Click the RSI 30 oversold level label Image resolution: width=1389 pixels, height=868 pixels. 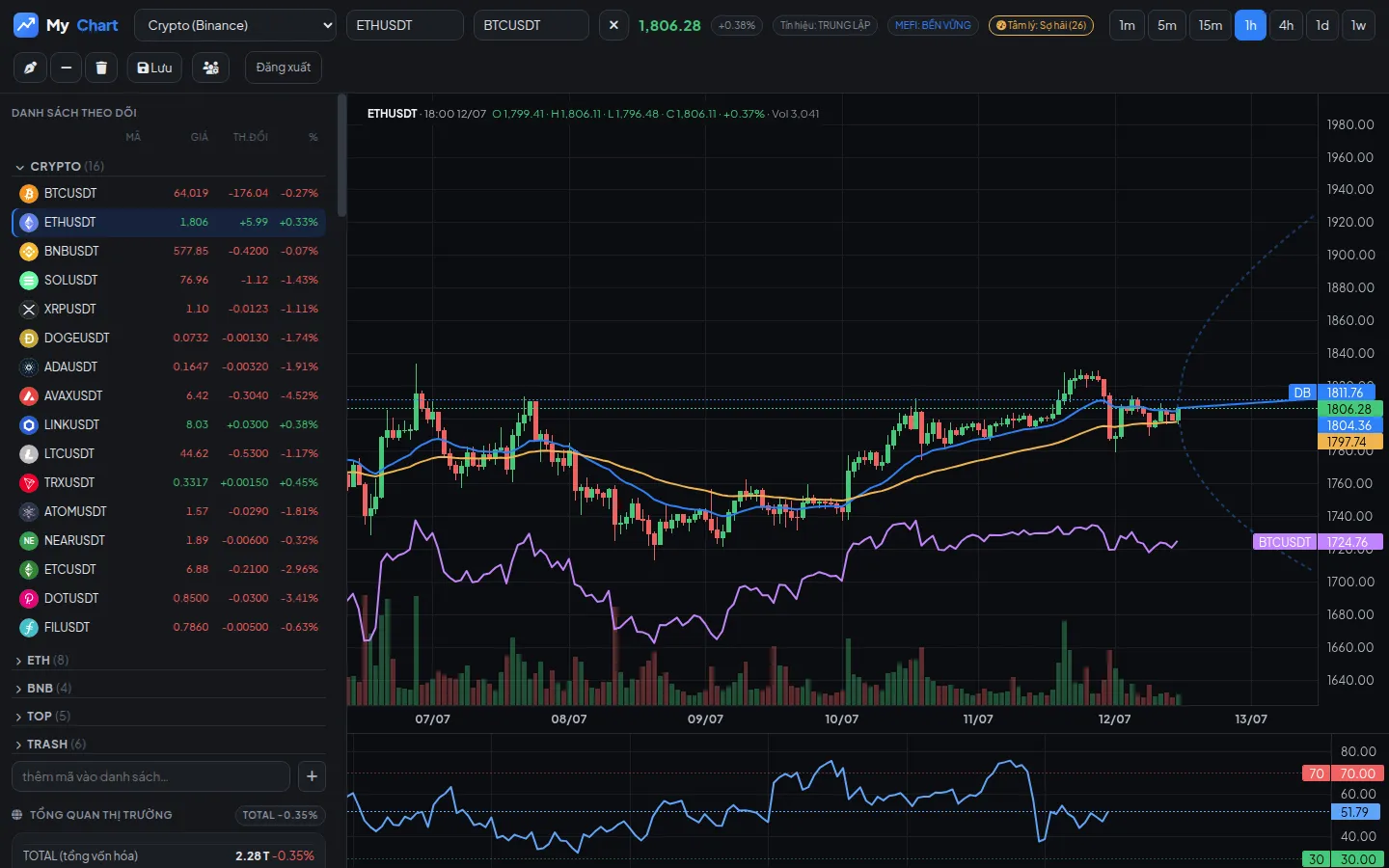1342,859
